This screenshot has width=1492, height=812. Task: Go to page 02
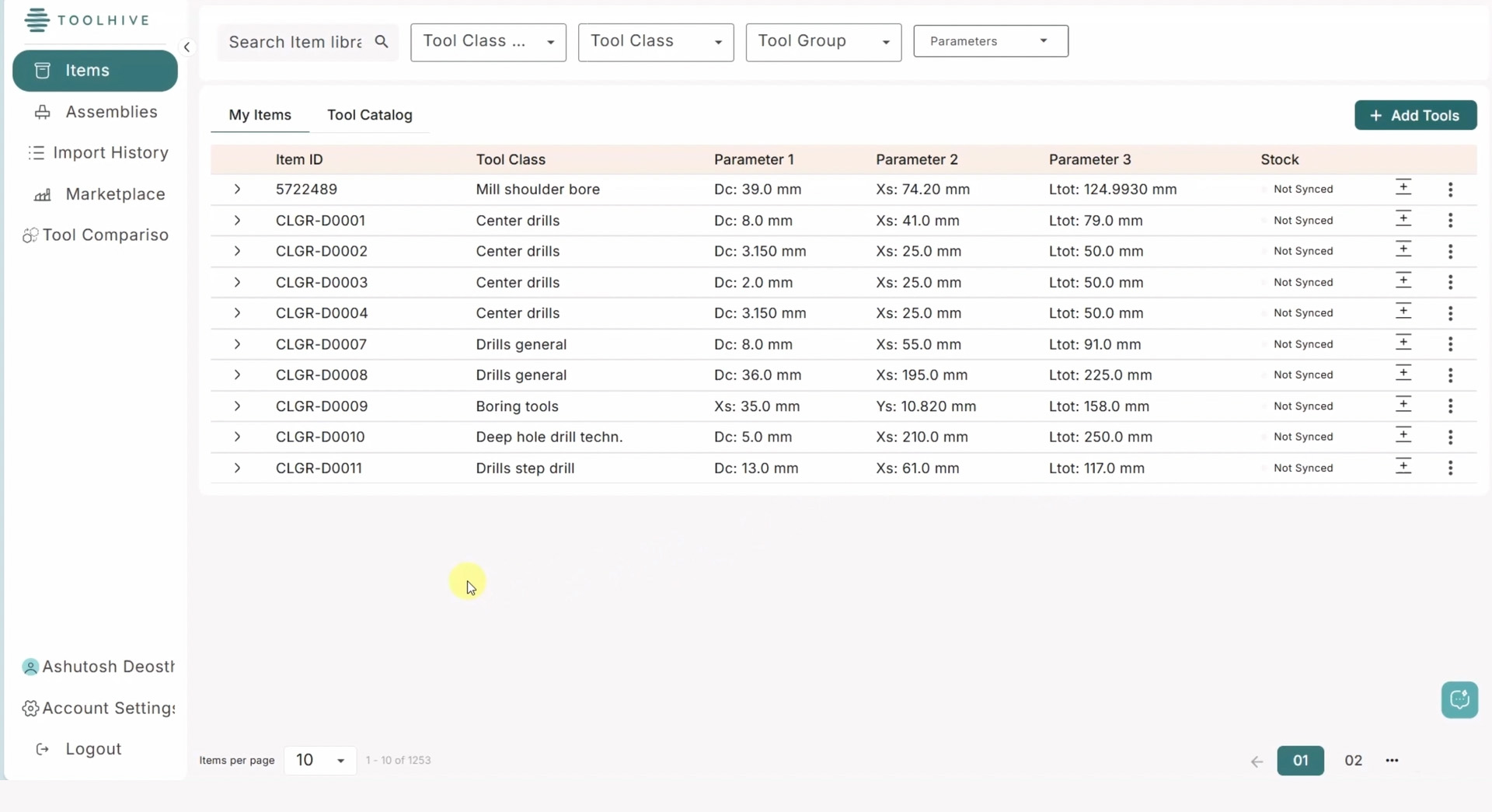tap(1353, 761)
